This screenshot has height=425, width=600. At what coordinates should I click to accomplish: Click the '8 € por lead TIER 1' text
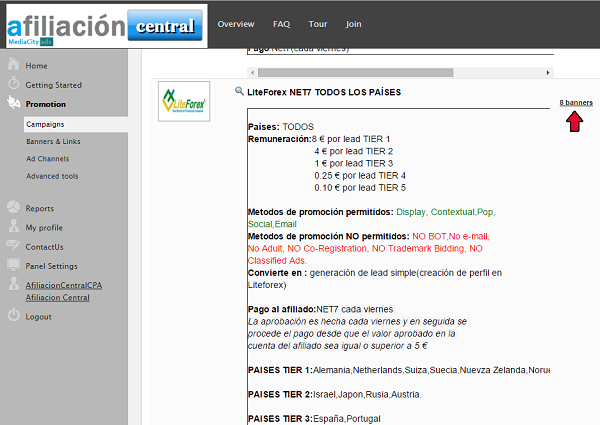(351, 139)
